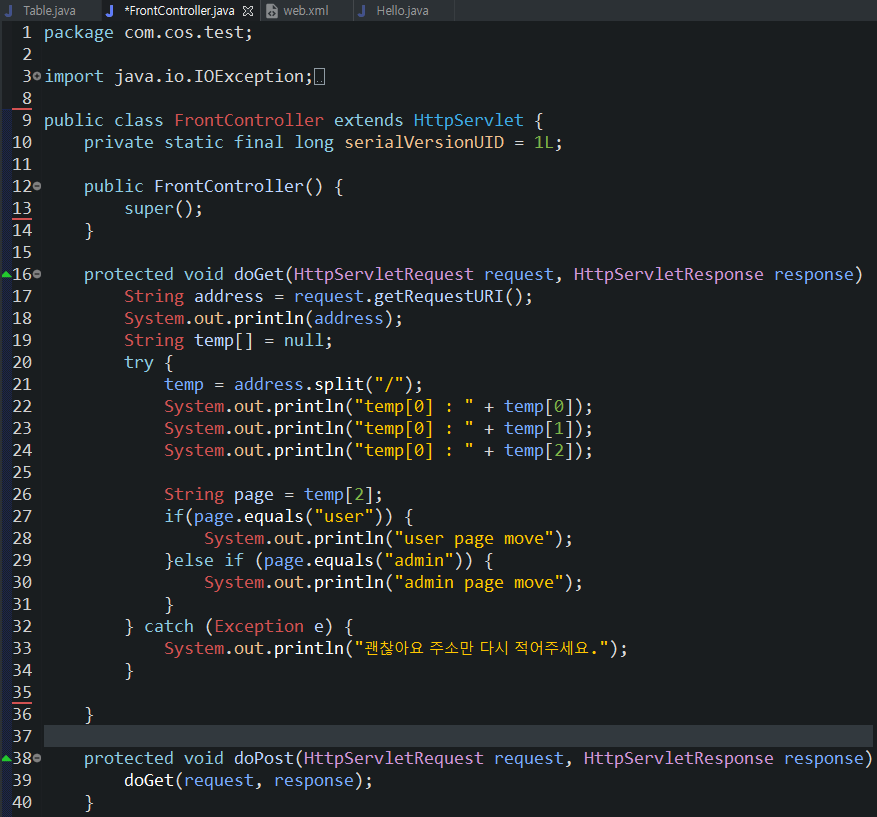Click 'getRequestURI' on line 17
This screenshot has height=817, width=877.
click(439, 296)
